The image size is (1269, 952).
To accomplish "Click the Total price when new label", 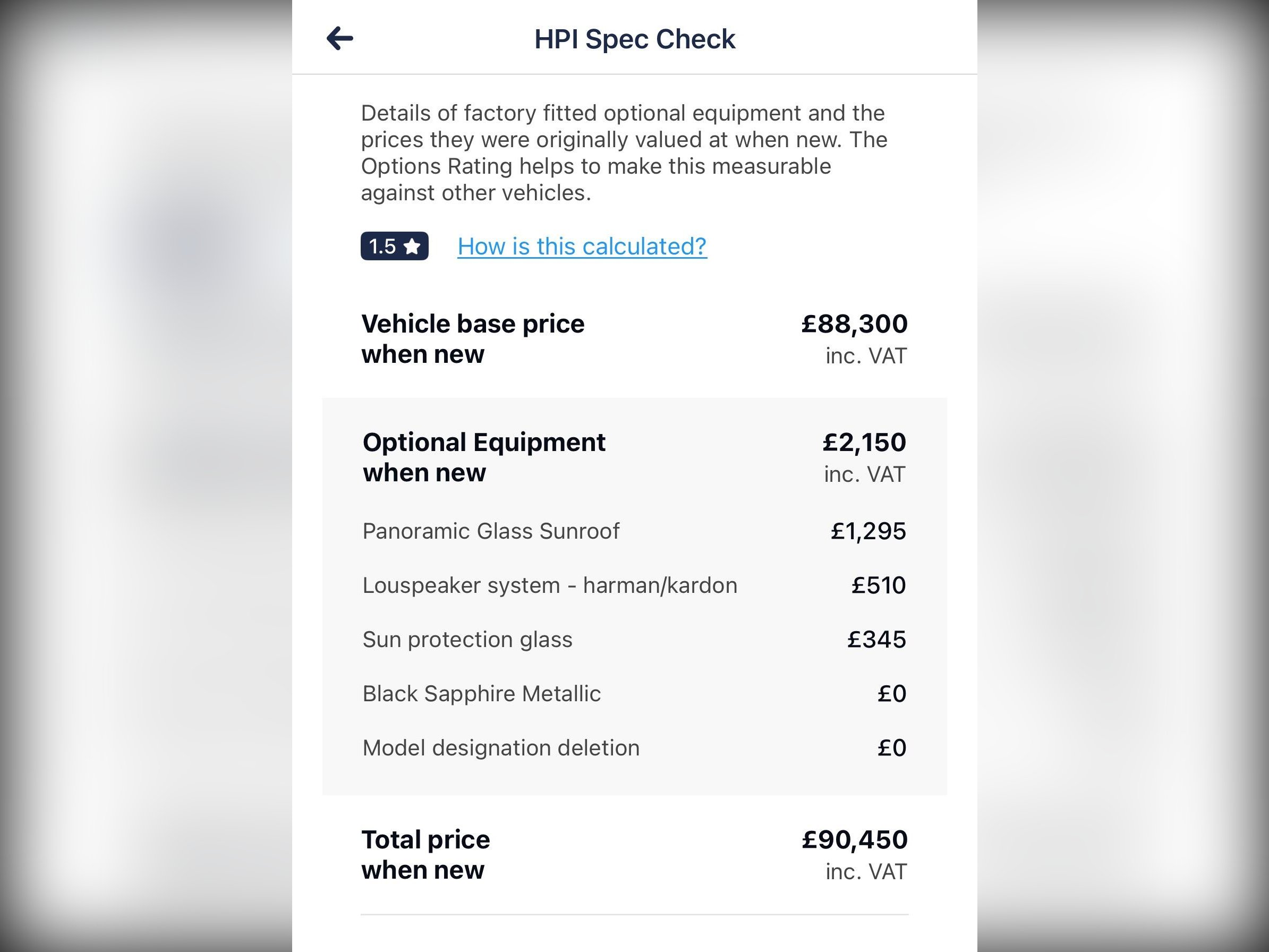I will pos(425,854).
